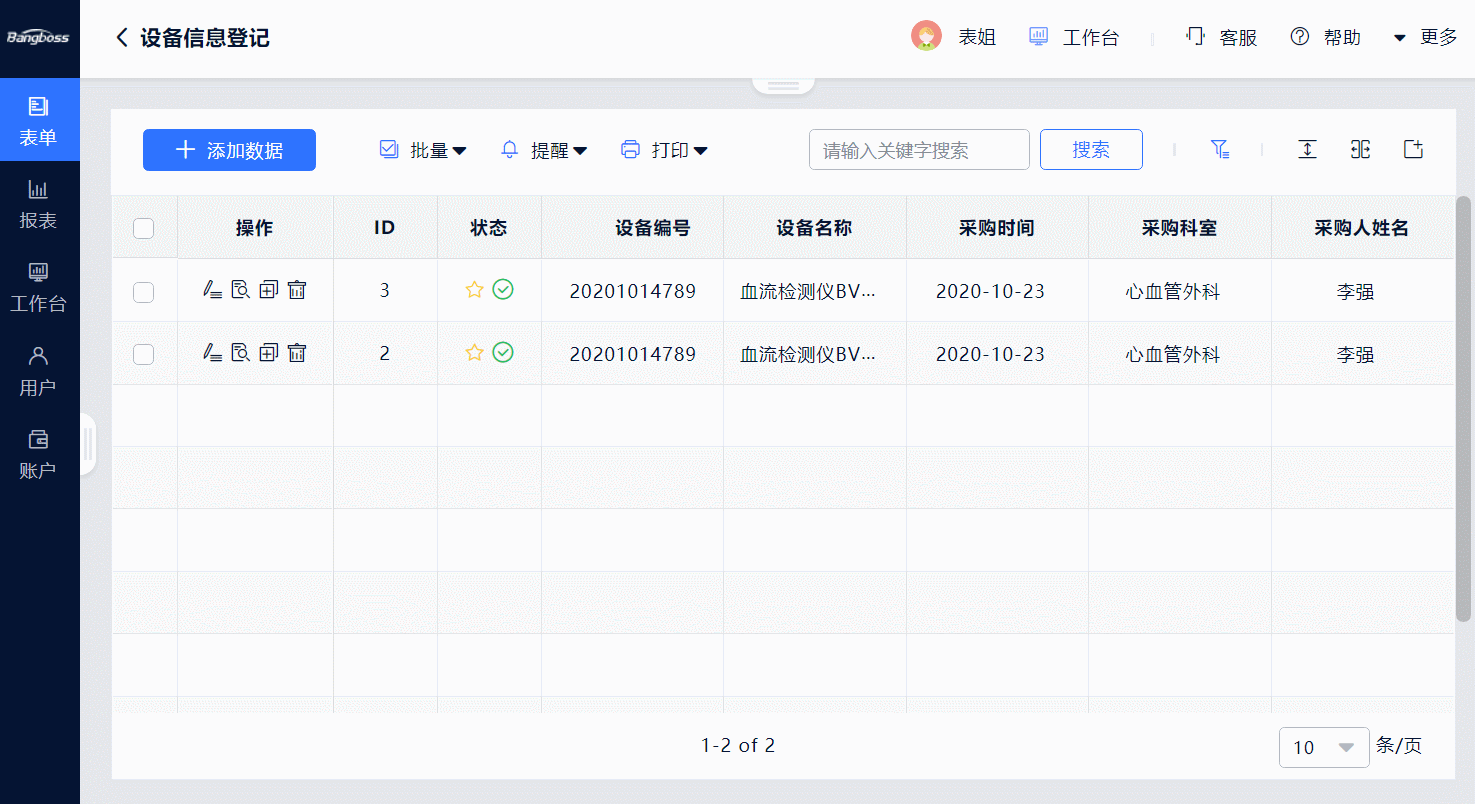Check the checkbox for row ID 3
This screenshot has width=1475, height=804.
[x=144, y=292]
